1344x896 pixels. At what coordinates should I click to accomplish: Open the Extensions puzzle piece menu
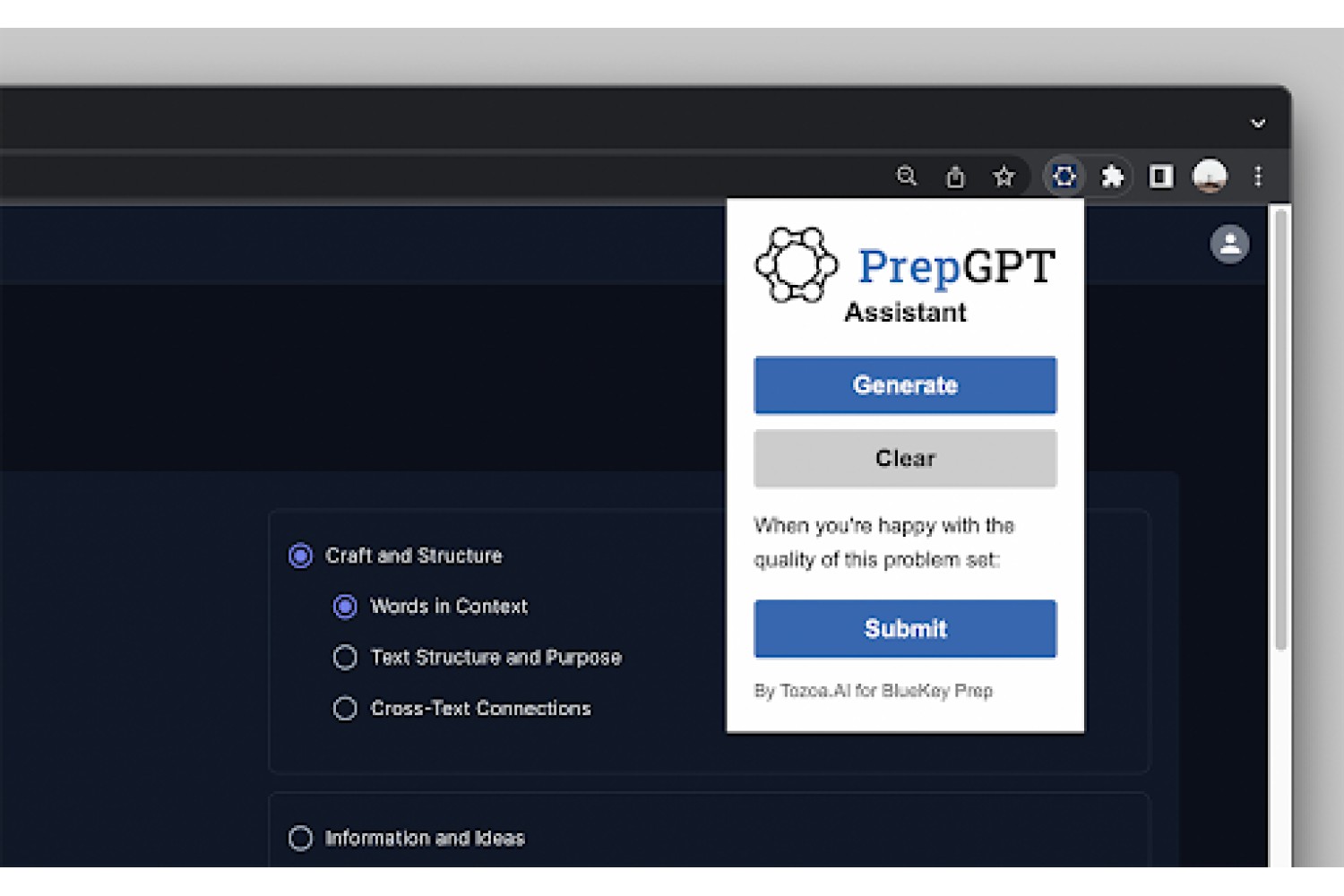pos(1112,177)
